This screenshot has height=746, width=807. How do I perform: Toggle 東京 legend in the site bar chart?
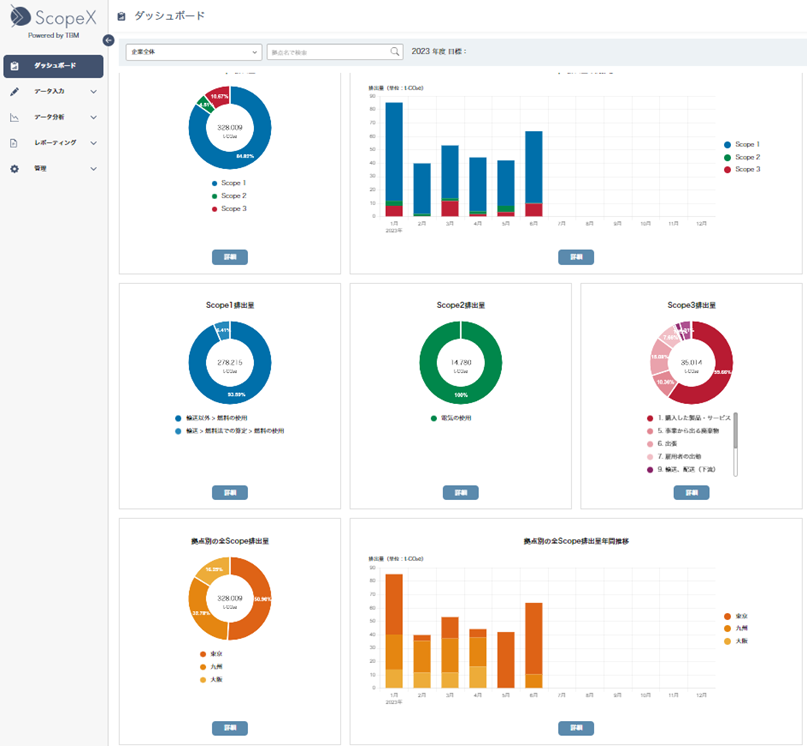[741, 615]
